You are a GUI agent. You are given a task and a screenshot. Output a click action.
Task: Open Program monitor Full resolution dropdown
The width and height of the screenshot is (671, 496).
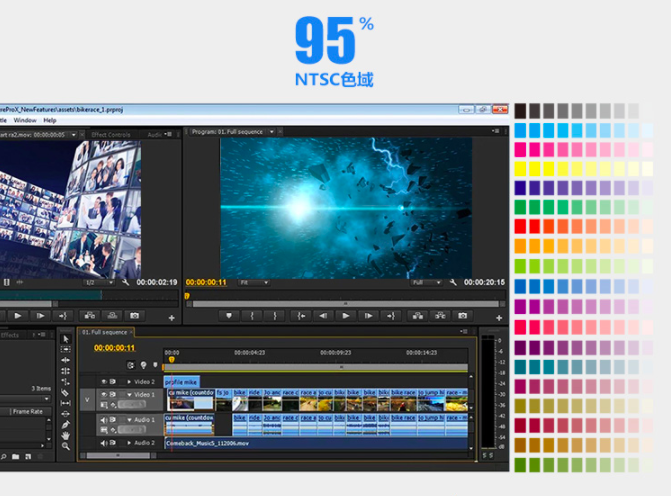tap(427, 283)
